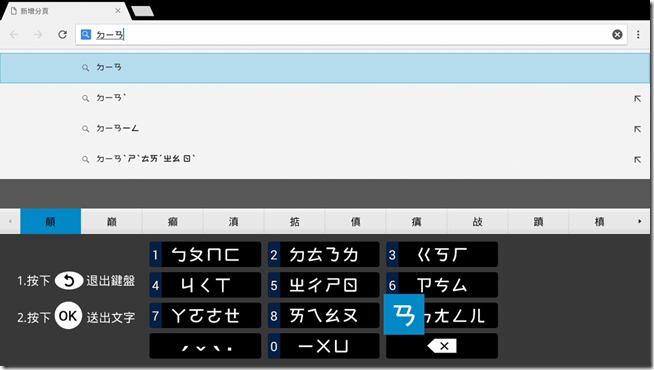Viewport: 654px width, 370px height.
Task: Tap key 5 ㄓㄔㄕㄖ
Action: point(324,285)
